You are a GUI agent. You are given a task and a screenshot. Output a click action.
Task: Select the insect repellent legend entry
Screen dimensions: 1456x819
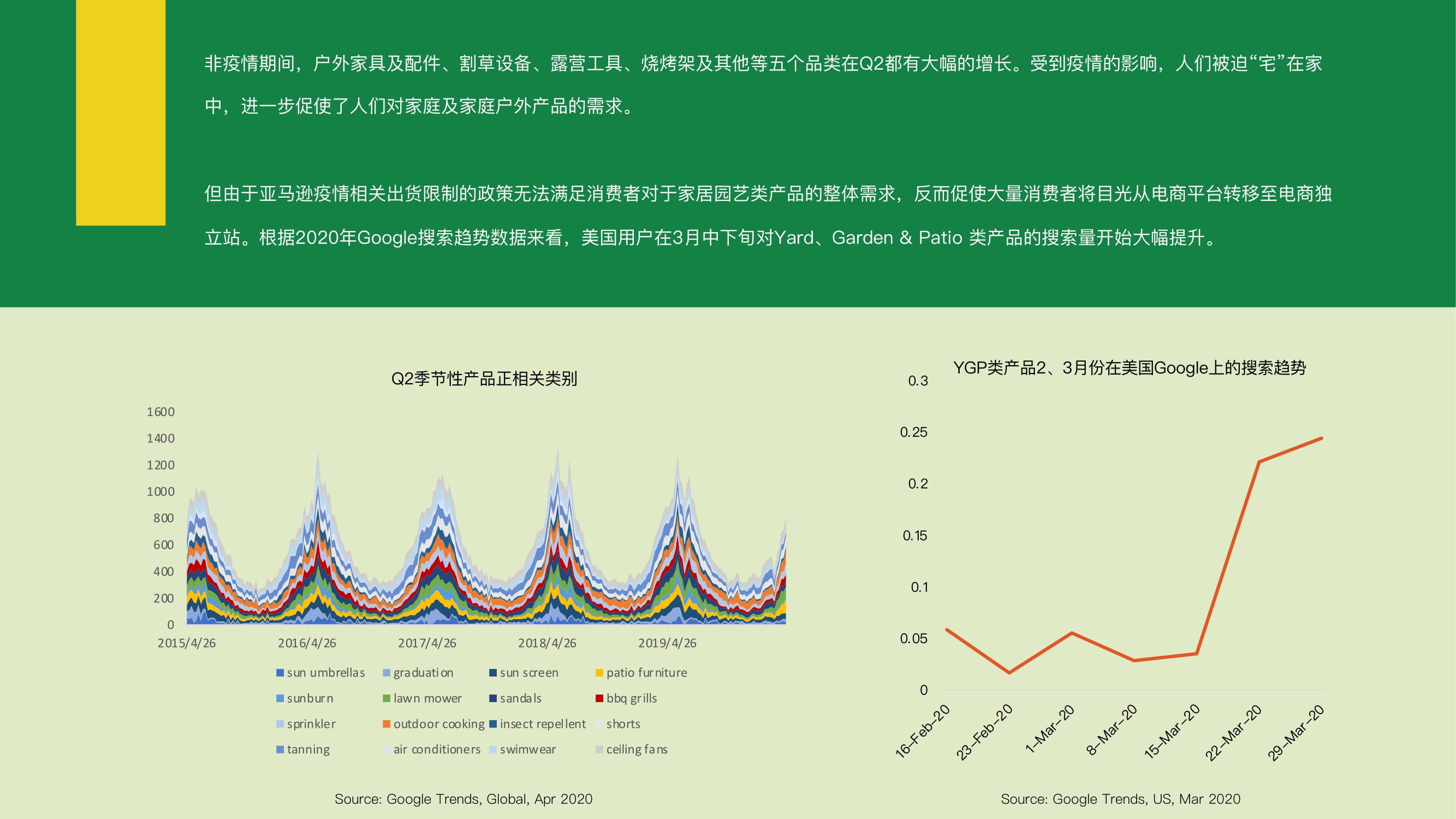pos(538,724)
